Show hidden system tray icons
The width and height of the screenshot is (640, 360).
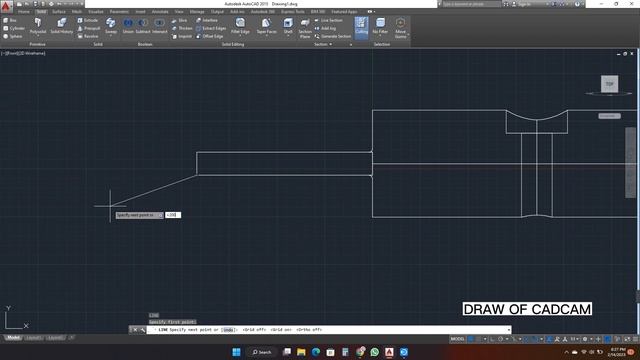pyautogui.click(x=566, y=352)
